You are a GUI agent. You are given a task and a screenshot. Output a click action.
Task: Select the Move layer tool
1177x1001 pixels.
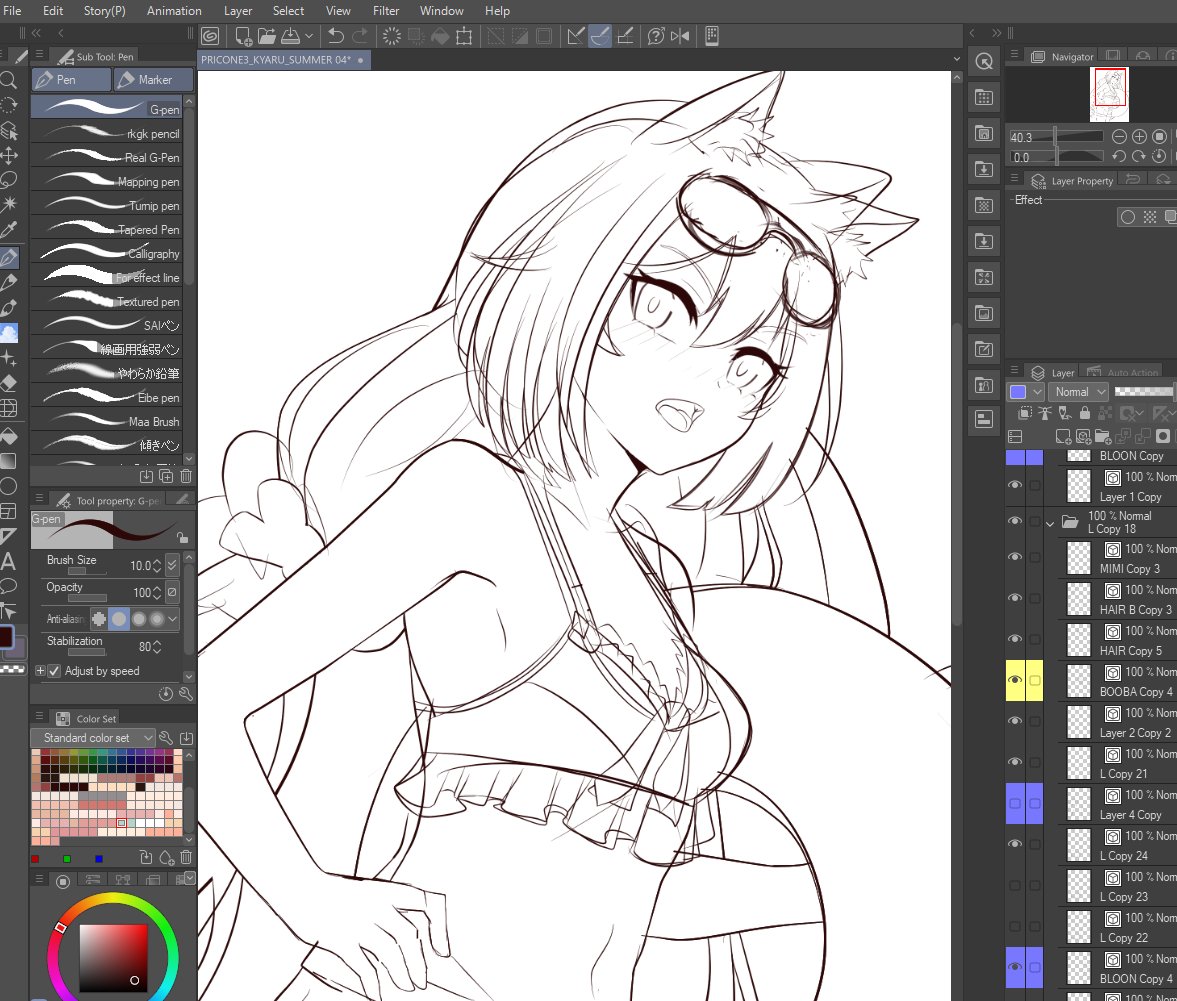pyautogui.click(x=9, y=155)
